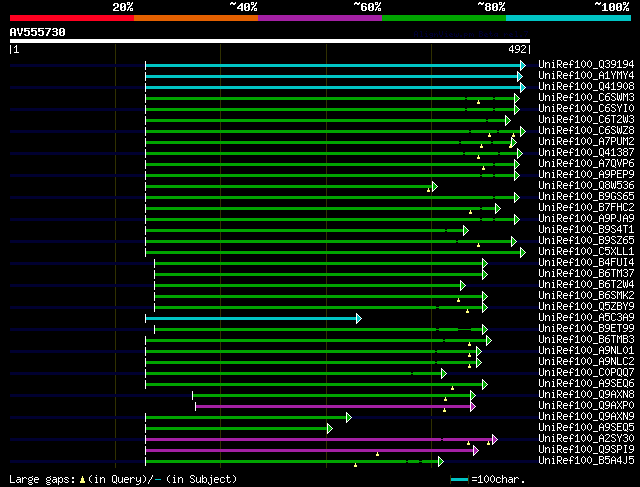Click the cyan ~100% identity legend segment
The image size is (640, 487).
tap(569, 18)
